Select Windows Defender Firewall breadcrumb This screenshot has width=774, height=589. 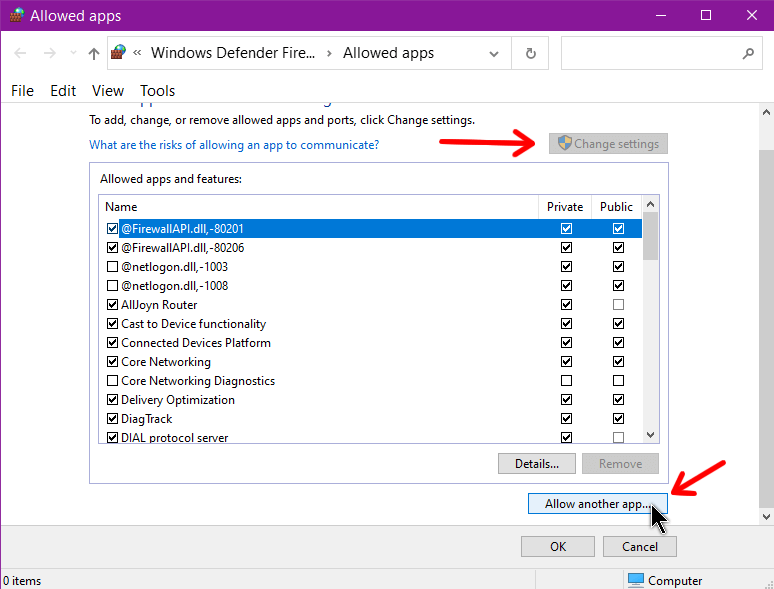(233, 53)
